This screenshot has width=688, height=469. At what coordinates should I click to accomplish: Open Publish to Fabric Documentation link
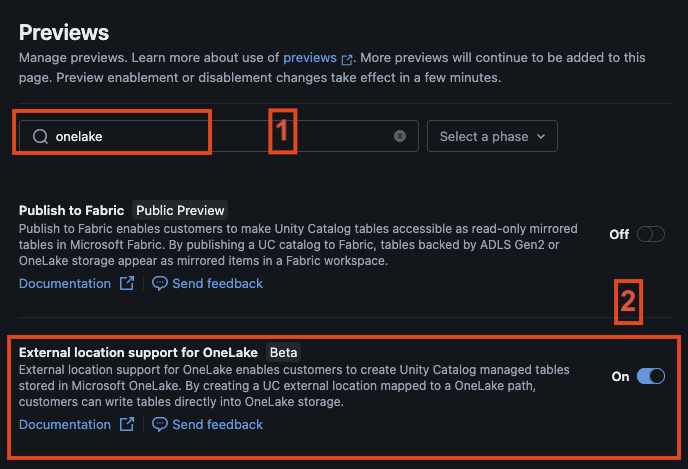point(65,283)
